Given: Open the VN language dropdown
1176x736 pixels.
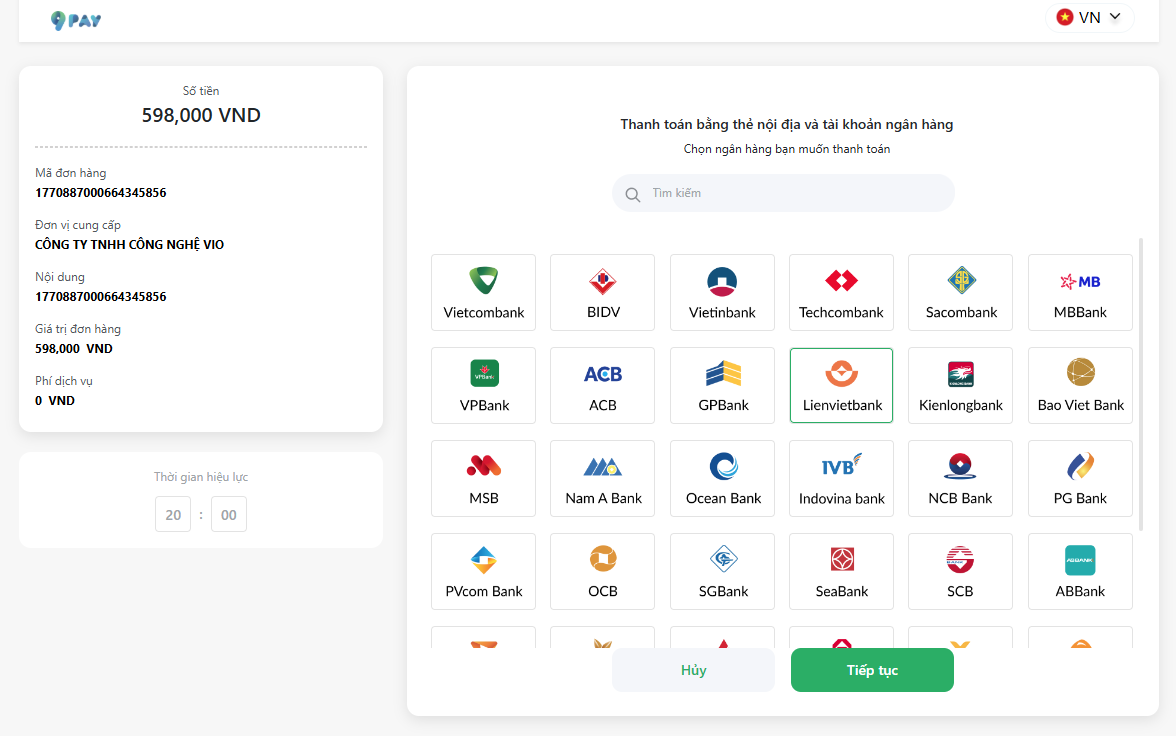Looking at the screenshot, I should [x=1089, y=17].
